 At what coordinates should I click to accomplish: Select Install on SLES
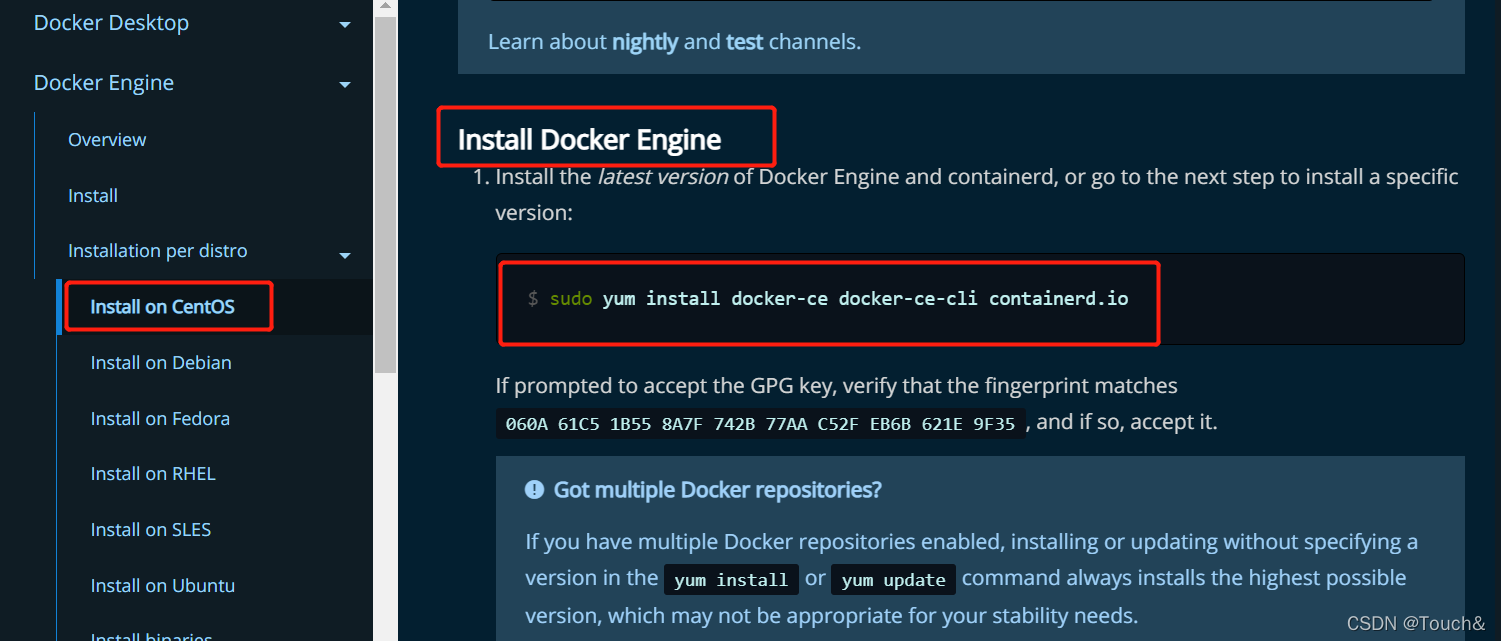coord(151,530)
